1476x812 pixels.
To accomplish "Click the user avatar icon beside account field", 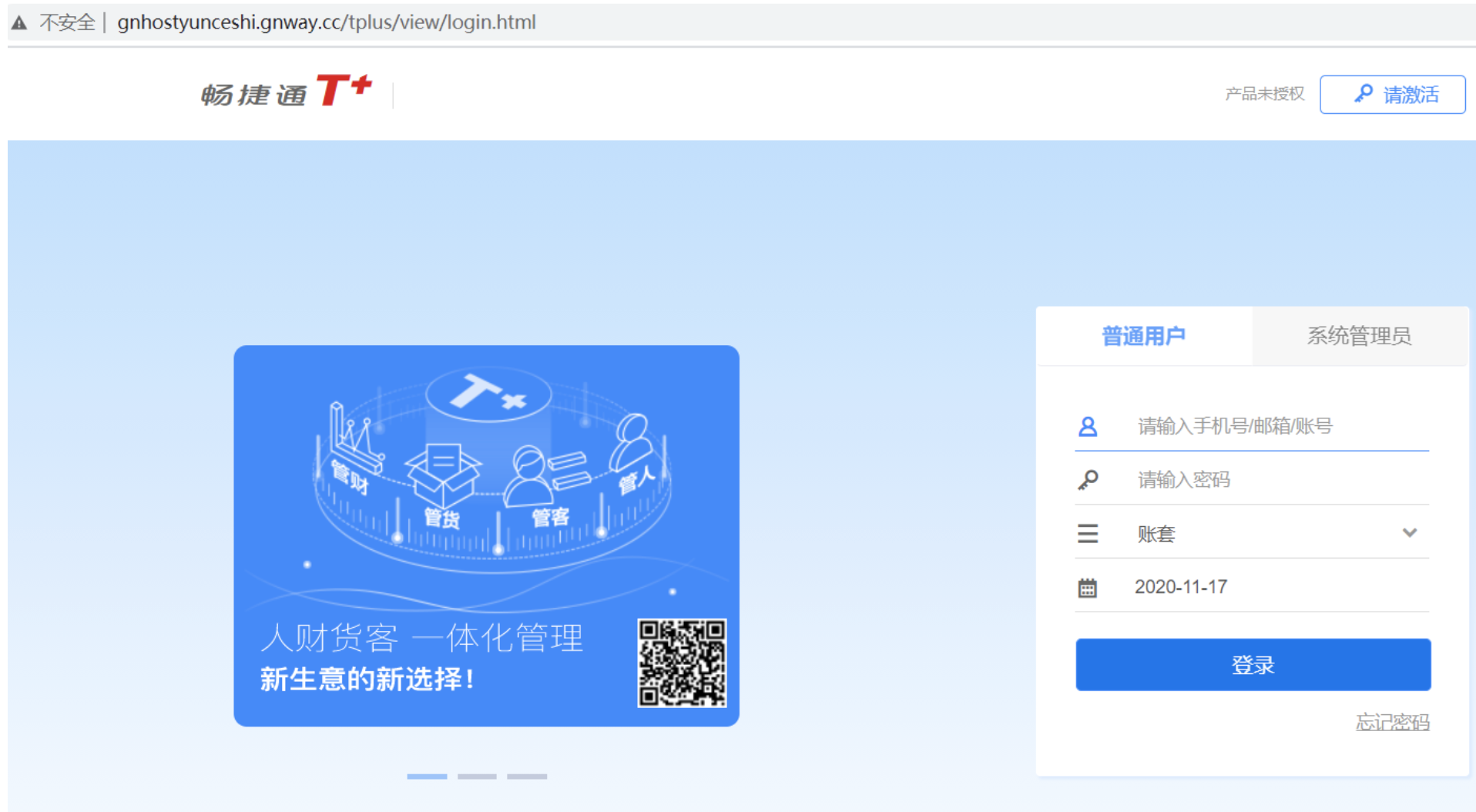I will tap(1088, 426).
